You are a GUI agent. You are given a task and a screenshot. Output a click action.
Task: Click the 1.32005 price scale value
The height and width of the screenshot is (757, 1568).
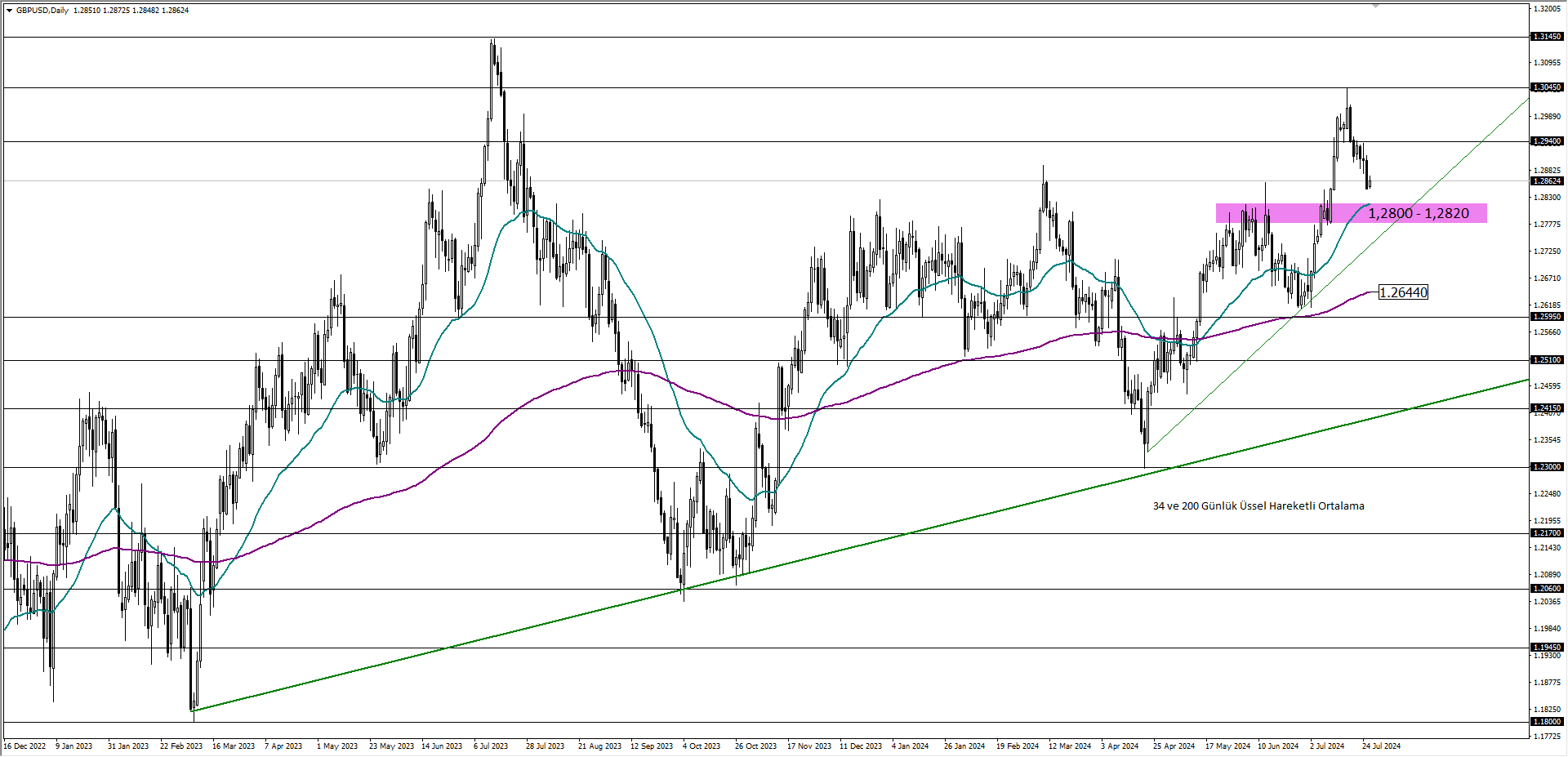(x=1548, y=8)
